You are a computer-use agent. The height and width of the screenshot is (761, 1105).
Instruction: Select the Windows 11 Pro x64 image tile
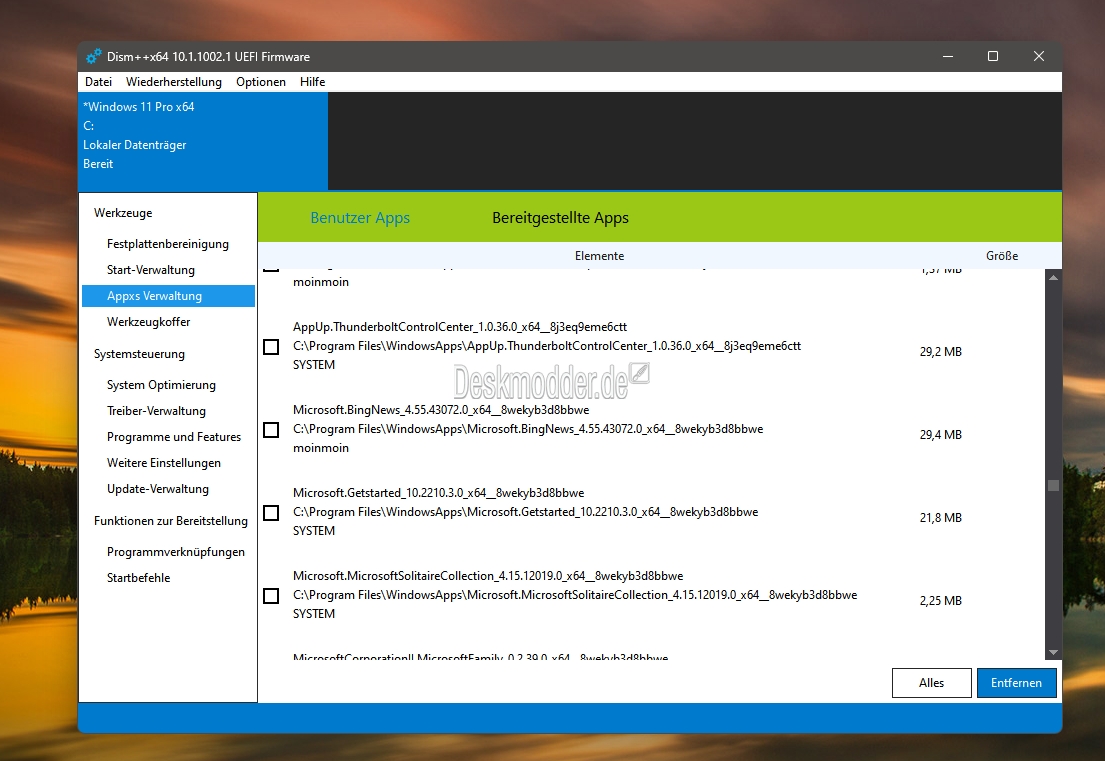203,141
